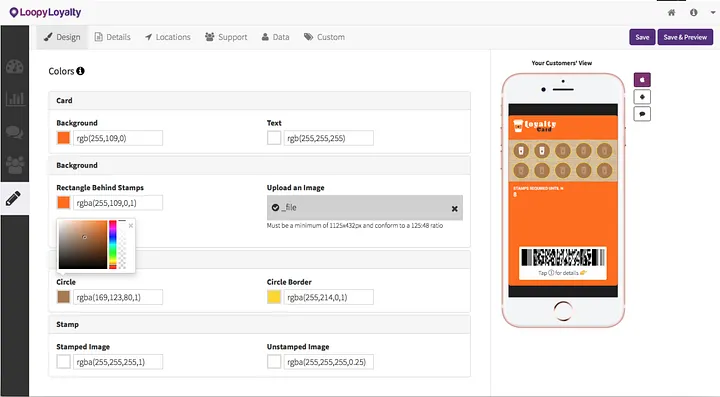
Task: Click the uploaded _file checkmark icon
Action: [275, 207]
